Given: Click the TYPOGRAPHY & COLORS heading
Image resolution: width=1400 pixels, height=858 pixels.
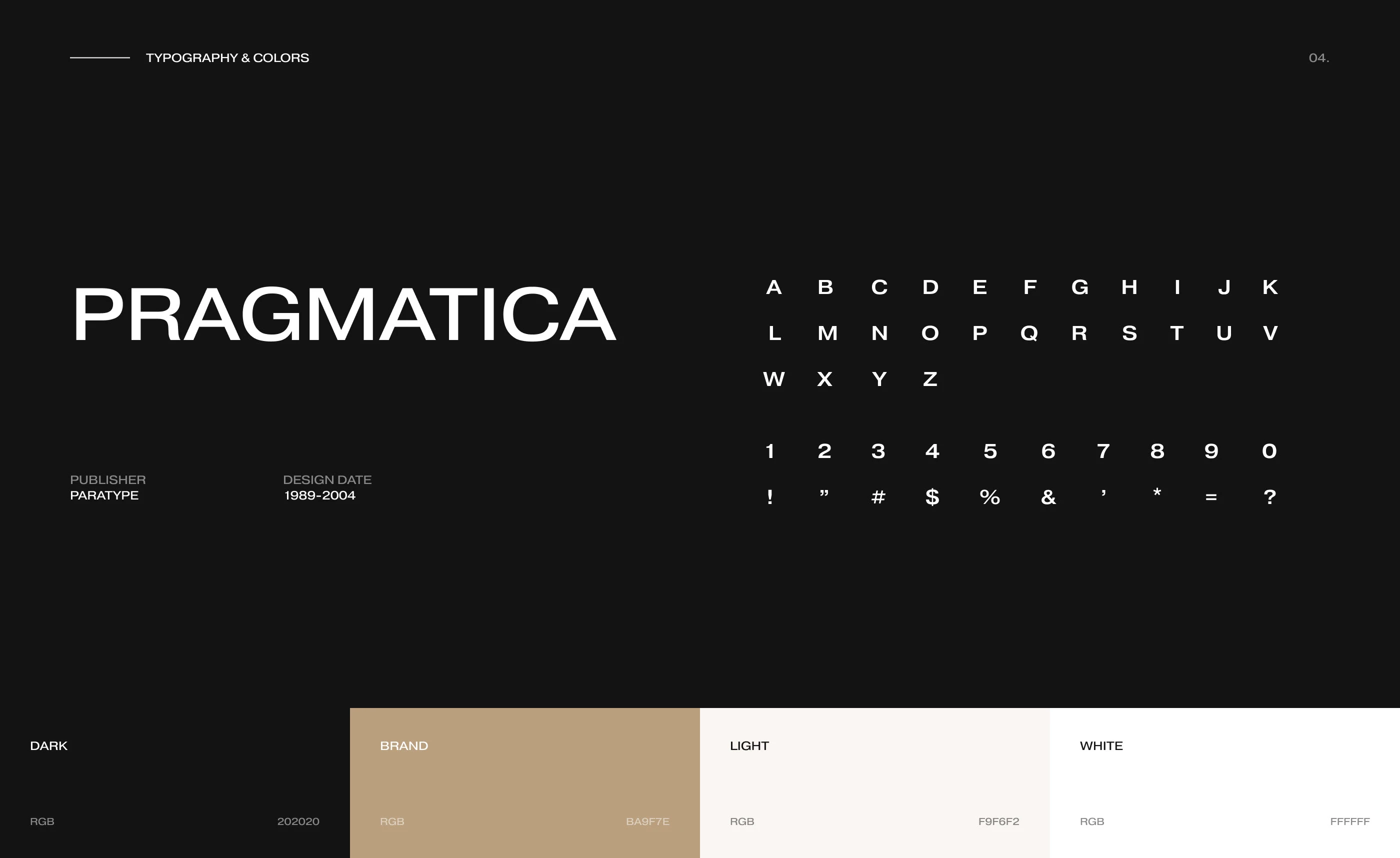Looking at the screenshot, I should coord(227,58).
